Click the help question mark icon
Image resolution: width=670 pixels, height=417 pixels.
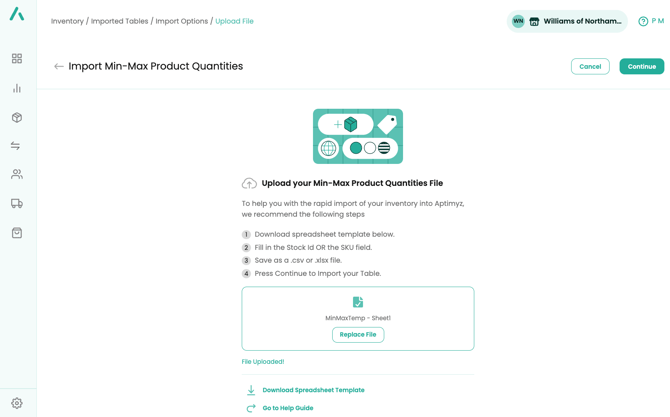pos(643,21)
